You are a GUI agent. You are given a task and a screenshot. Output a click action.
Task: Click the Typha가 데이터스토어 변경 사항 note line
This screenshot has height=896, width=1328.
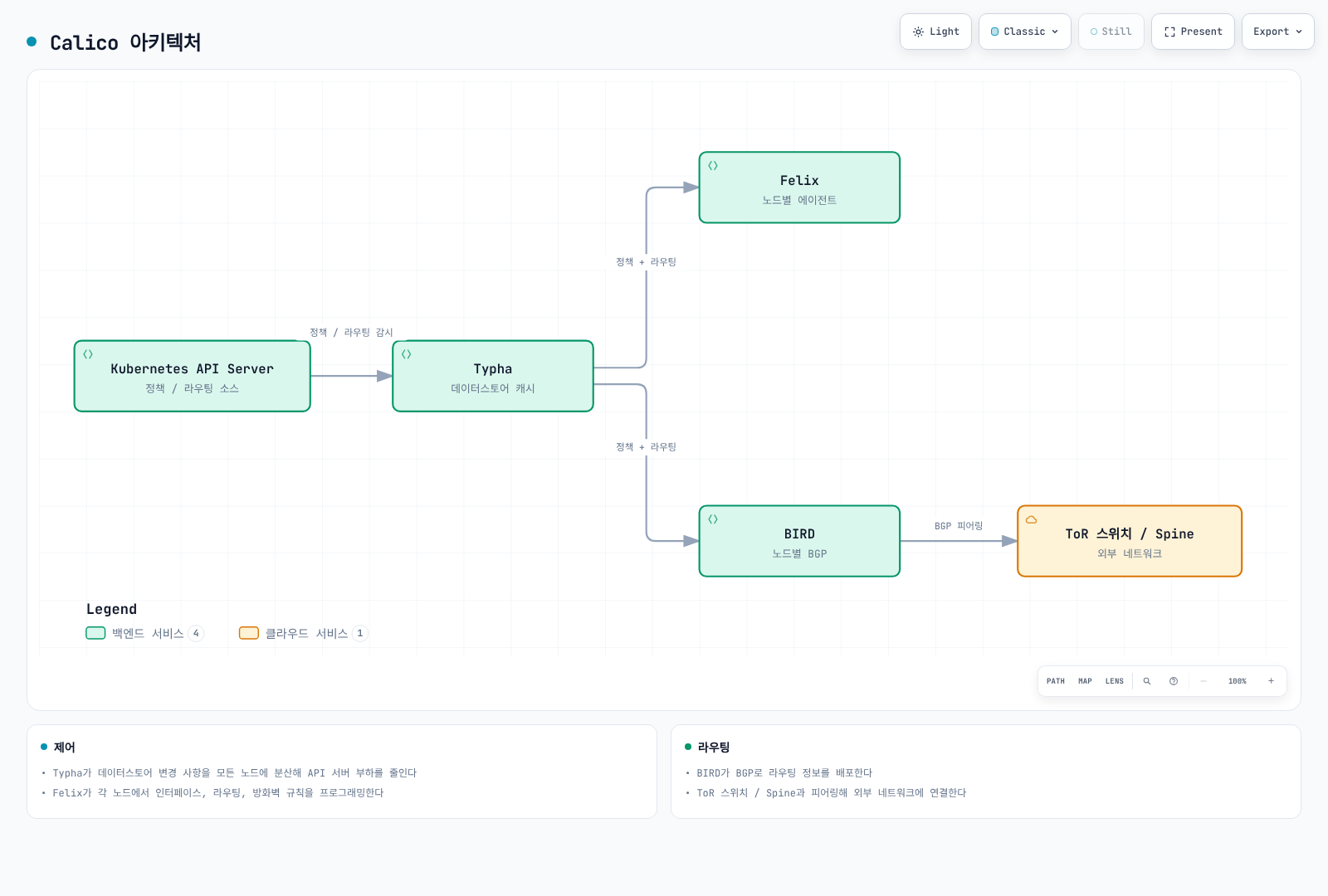[x=235, y=772]
